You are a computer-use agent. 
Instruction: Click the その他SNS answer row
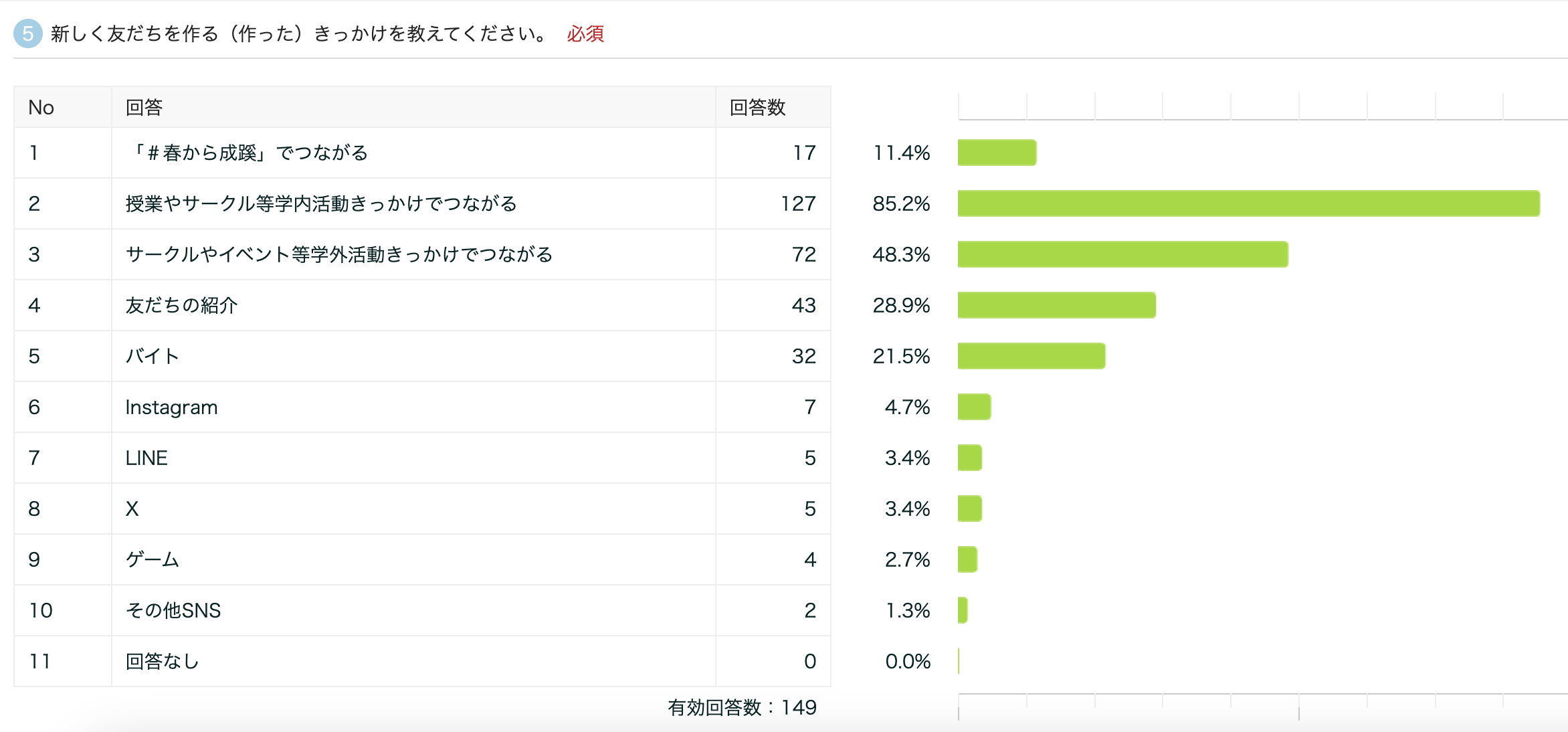[x=173, y=610]
